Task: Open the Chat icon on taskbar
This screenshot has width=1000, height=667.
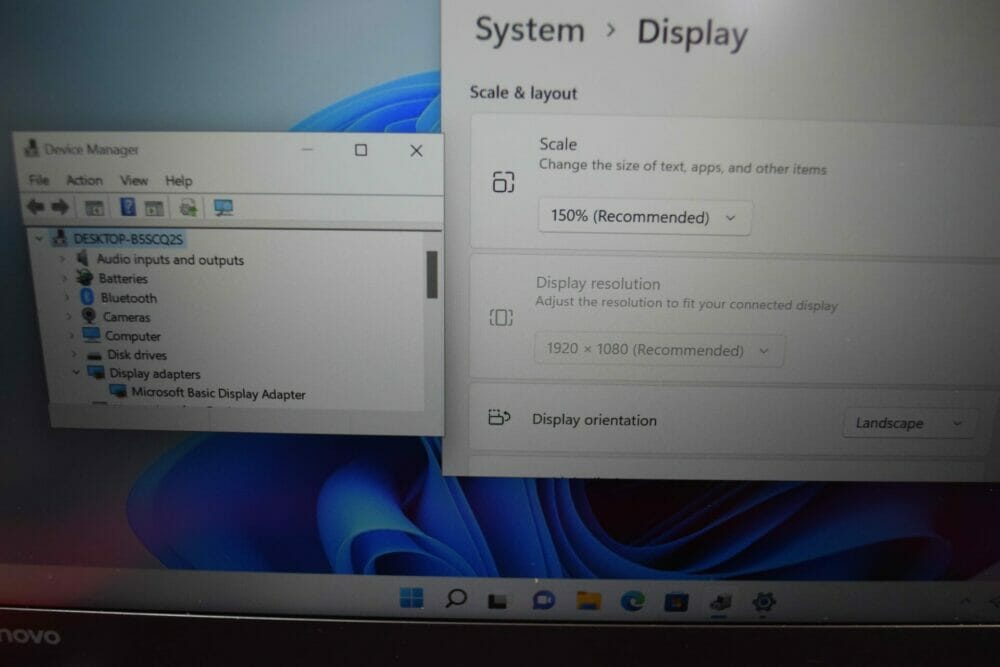Action: tap(543, 601)
